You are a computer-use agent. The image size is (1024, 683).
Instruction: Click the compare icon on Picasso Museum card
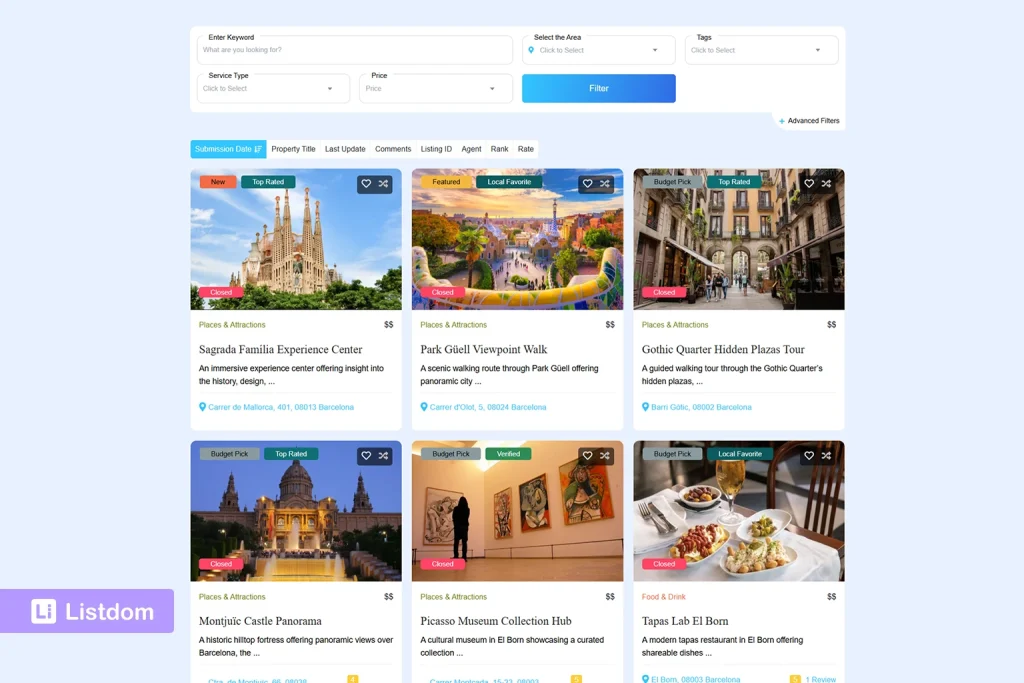point(604,456)
